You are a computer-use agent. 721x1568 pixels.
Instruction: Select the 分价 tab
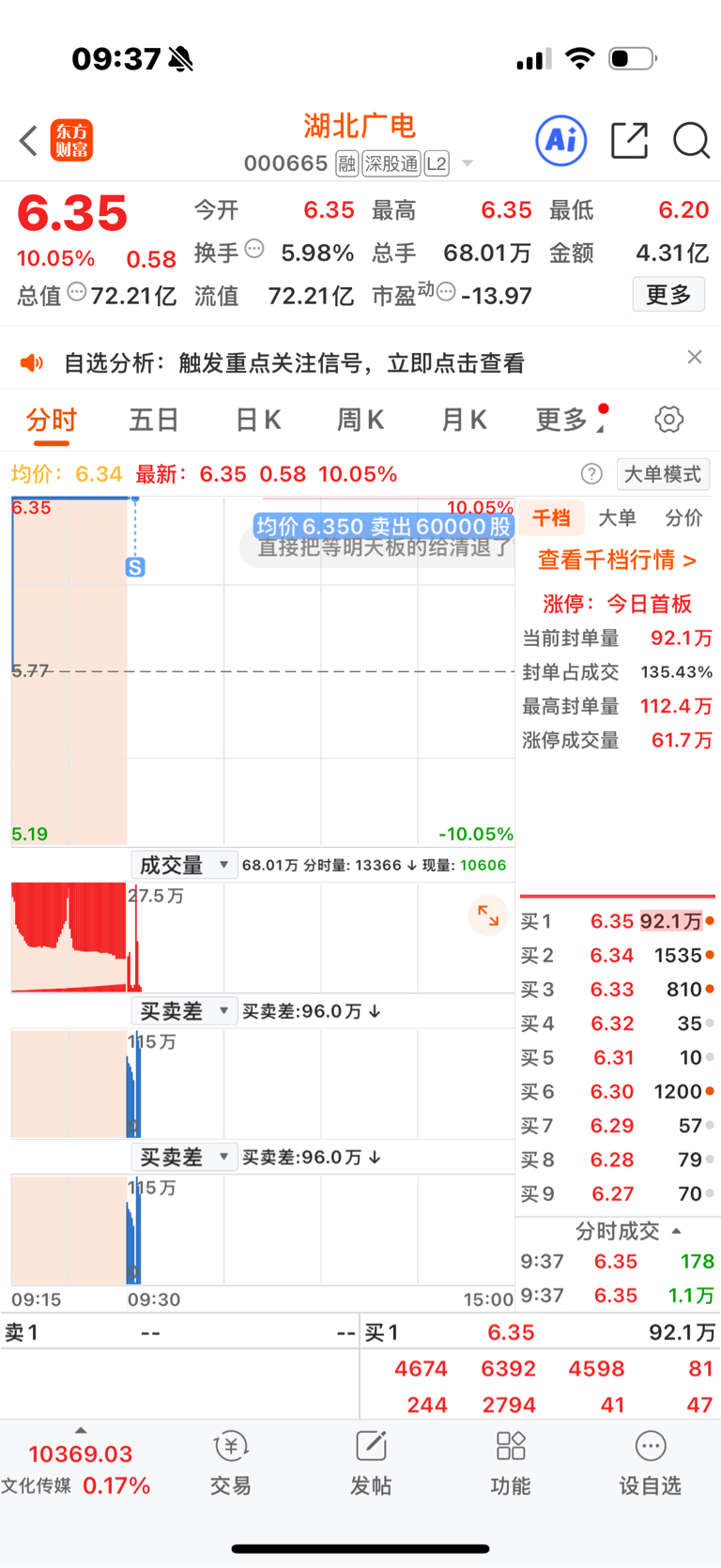683,517
